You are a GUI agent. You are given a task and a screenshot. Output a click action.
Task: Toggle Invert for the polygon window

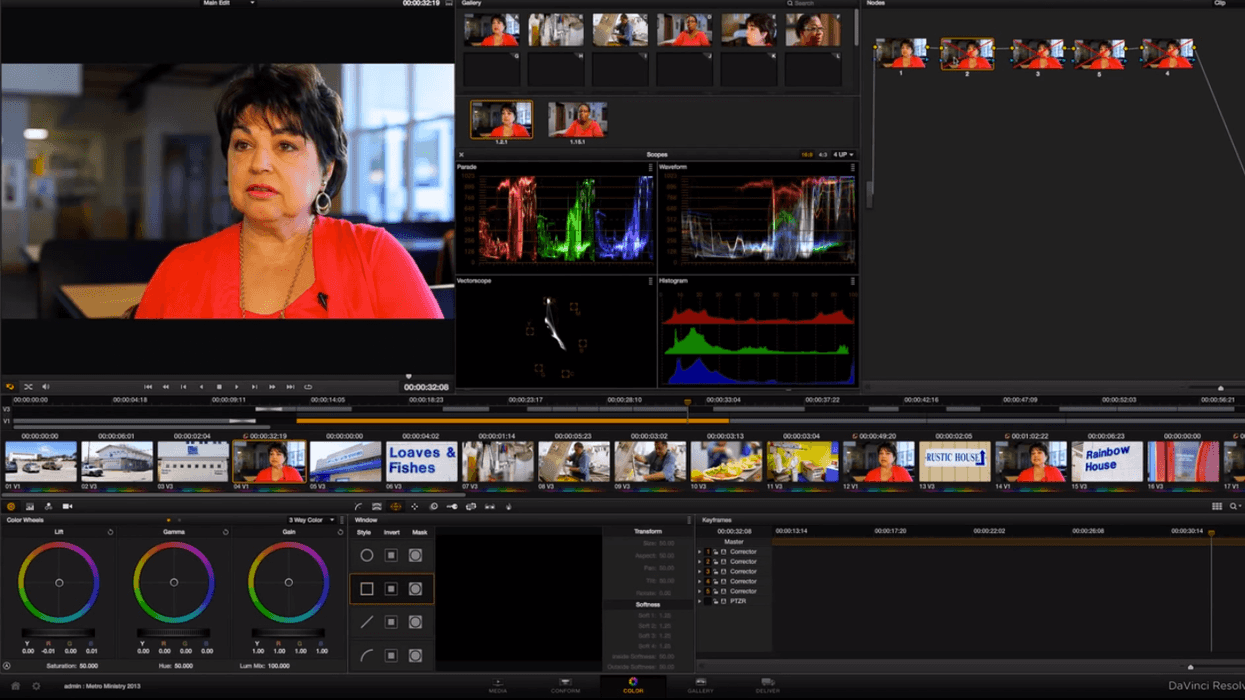pos(391,622)
